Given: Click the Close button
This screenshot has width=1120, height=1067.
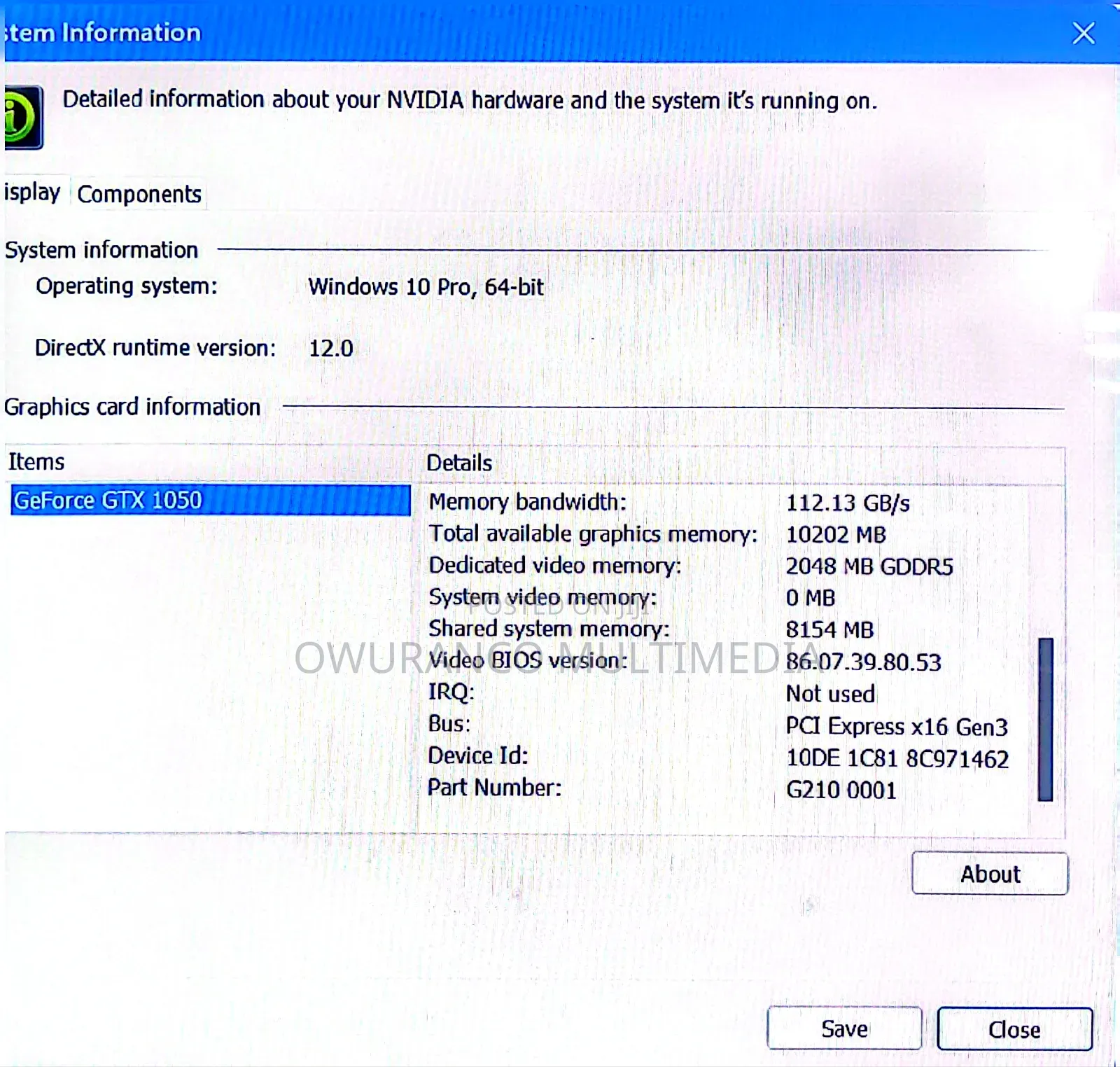Looking at the screenshot, I should pos(1014,1029).
